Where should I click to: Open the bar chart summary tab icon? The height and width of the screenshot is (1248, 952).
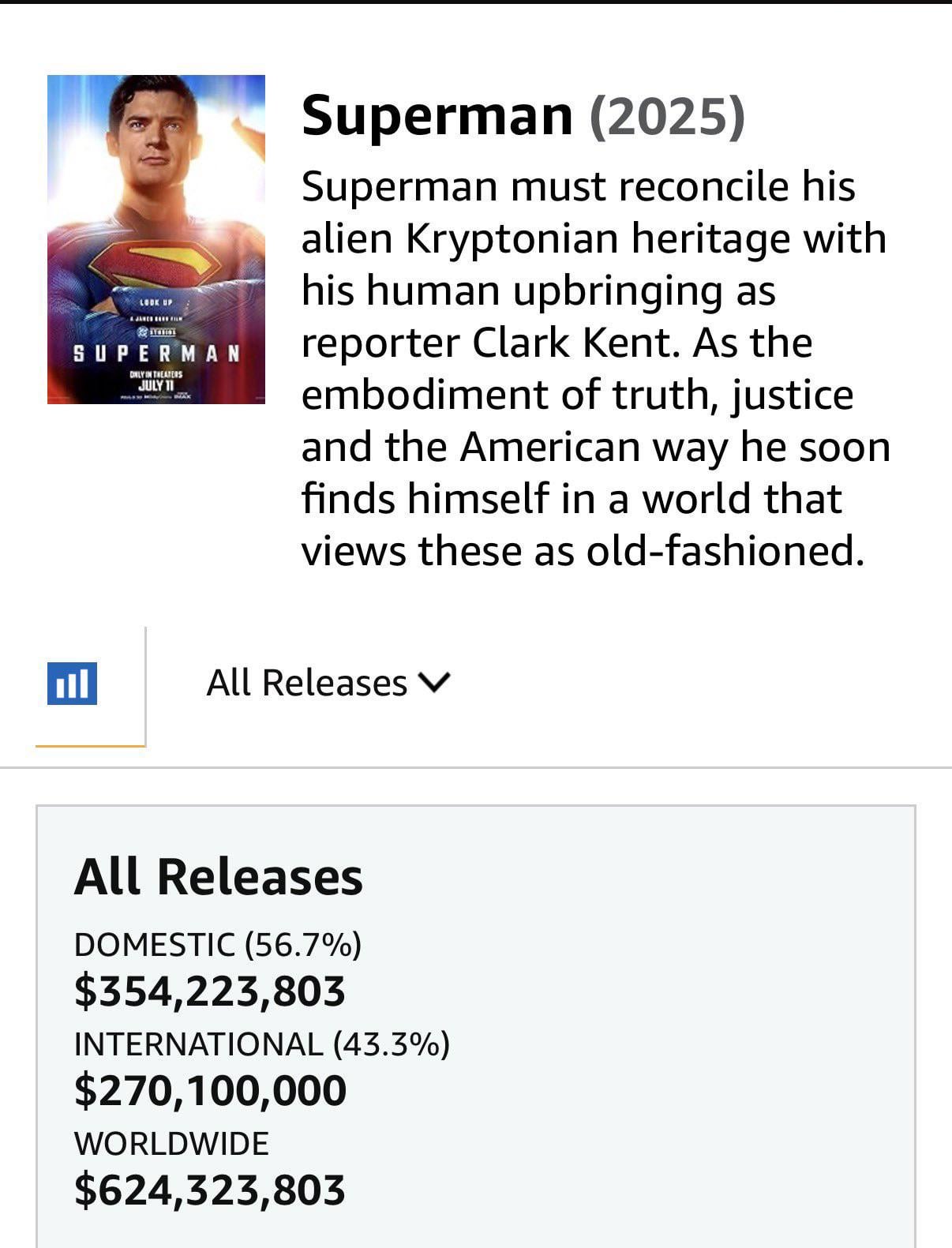click(x=73, y=684)
